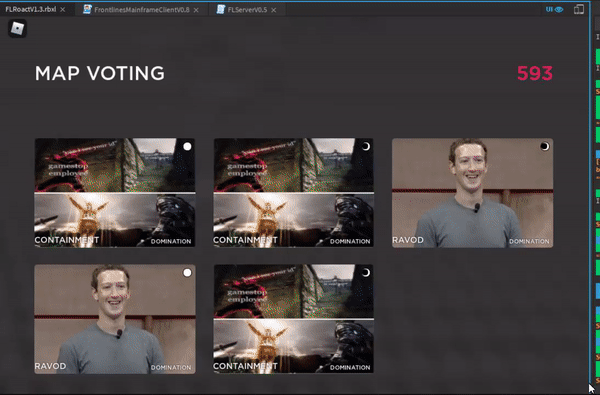The width and height of the screenshot is (600, 395).
Task: Close the FrontlinesMainframeClientV0.8 tab
Action: 196,10
